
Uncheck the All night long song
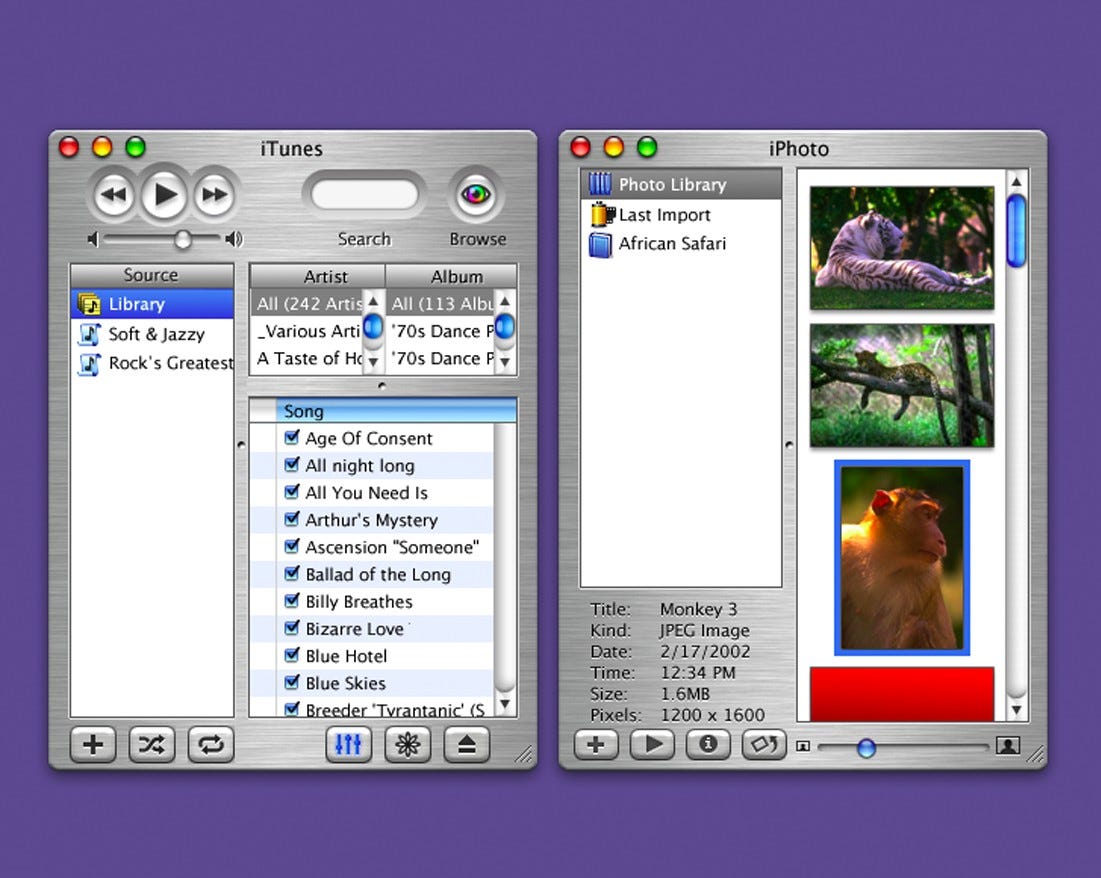point(292,465)
